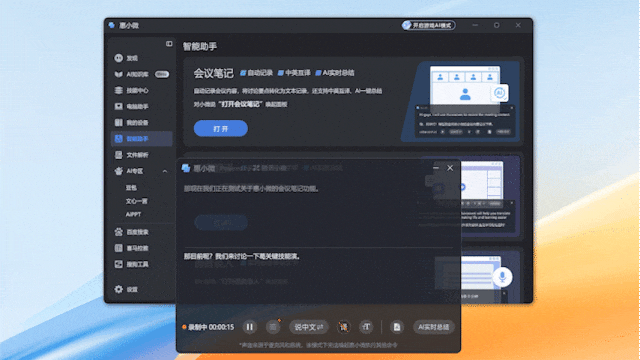Collapse the sidebar panel icon
The image size is (640, 360).
169,44
